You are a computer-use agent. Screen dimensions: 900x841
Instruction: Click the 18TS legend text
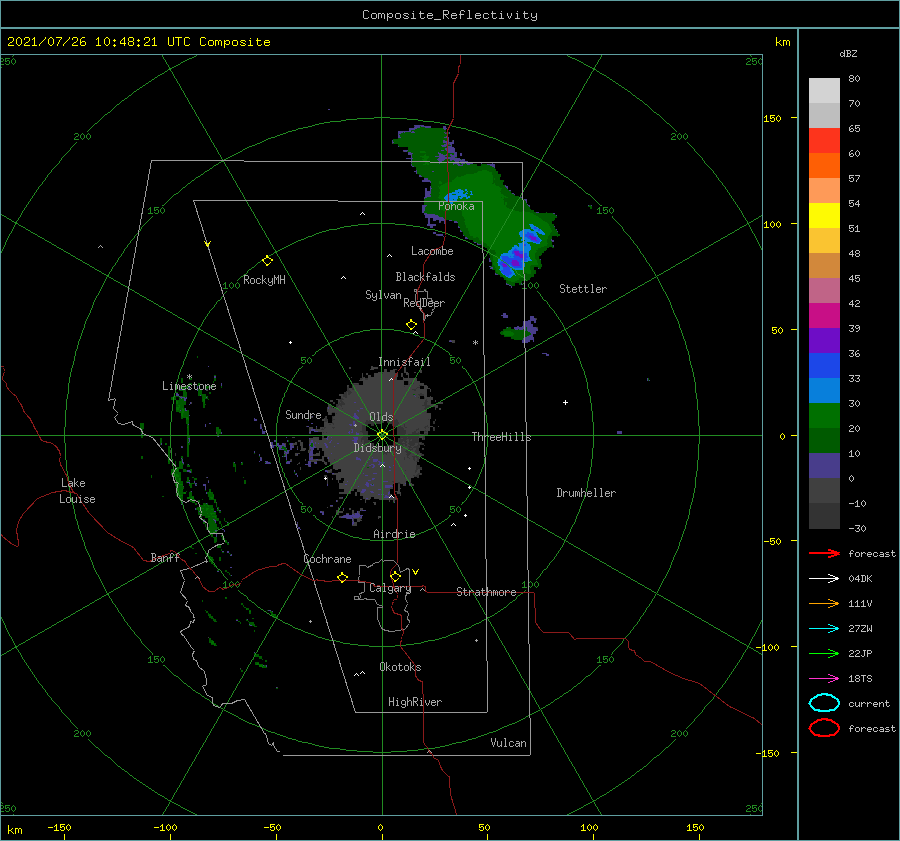(x=860, y=679)
